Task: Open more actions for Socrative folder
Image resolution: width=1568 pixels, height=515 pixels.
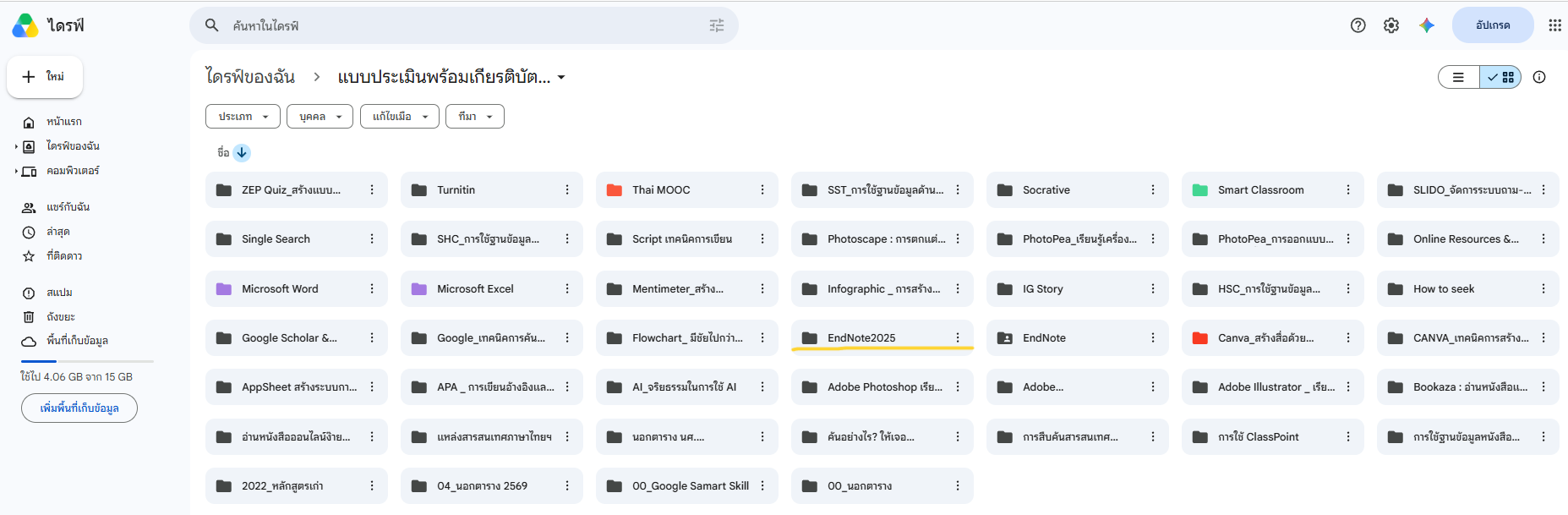Action: coord(1153,190)
